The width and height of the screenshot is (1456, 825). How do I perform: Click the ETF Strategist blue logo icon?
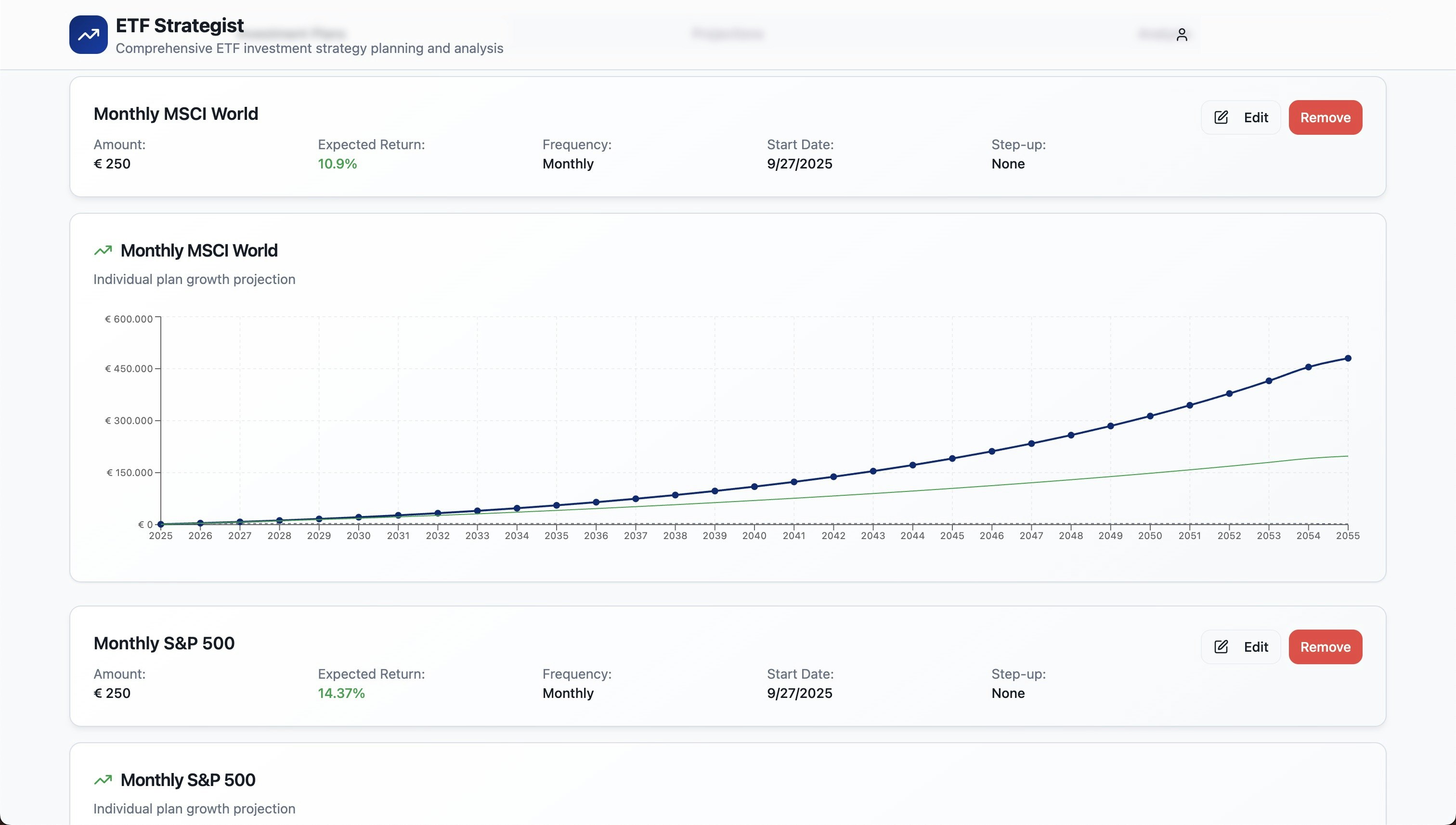click(89, 35)
